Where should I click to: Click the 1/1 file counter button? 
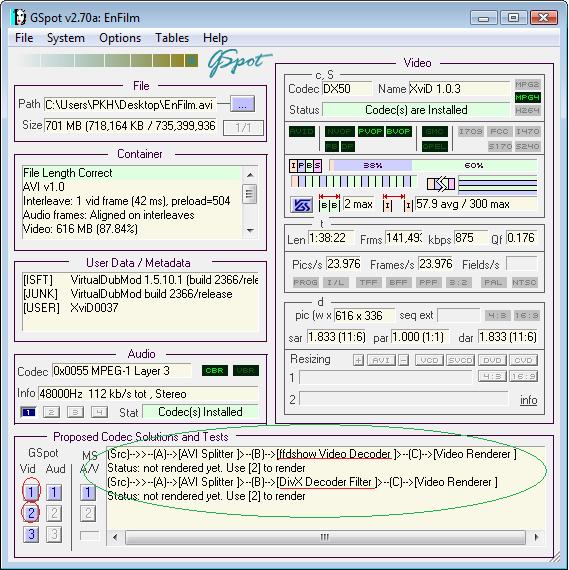point(243,128)
